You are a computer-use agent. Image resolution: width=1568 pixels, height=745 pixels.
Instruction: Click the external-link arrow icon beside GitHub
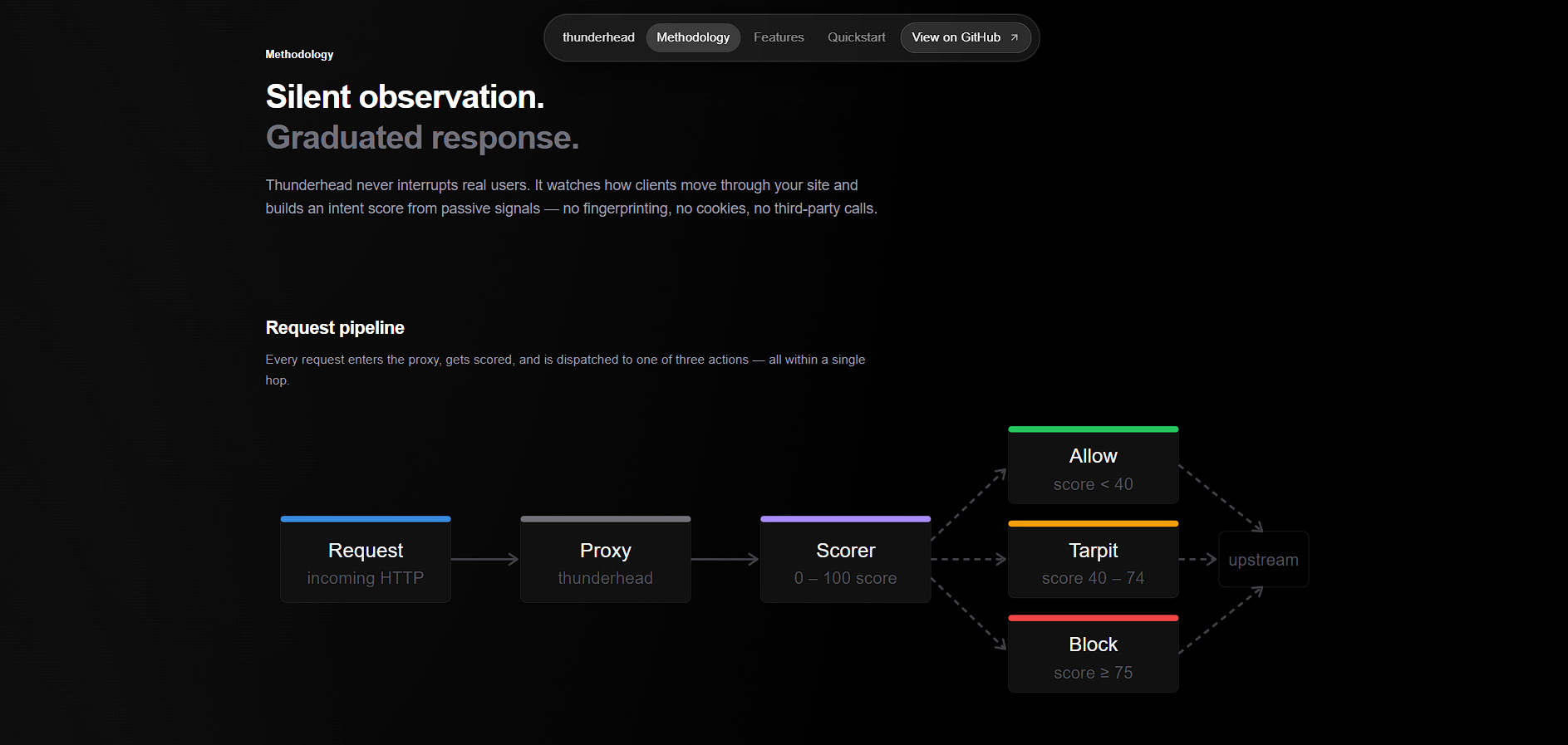point(1014,37)
